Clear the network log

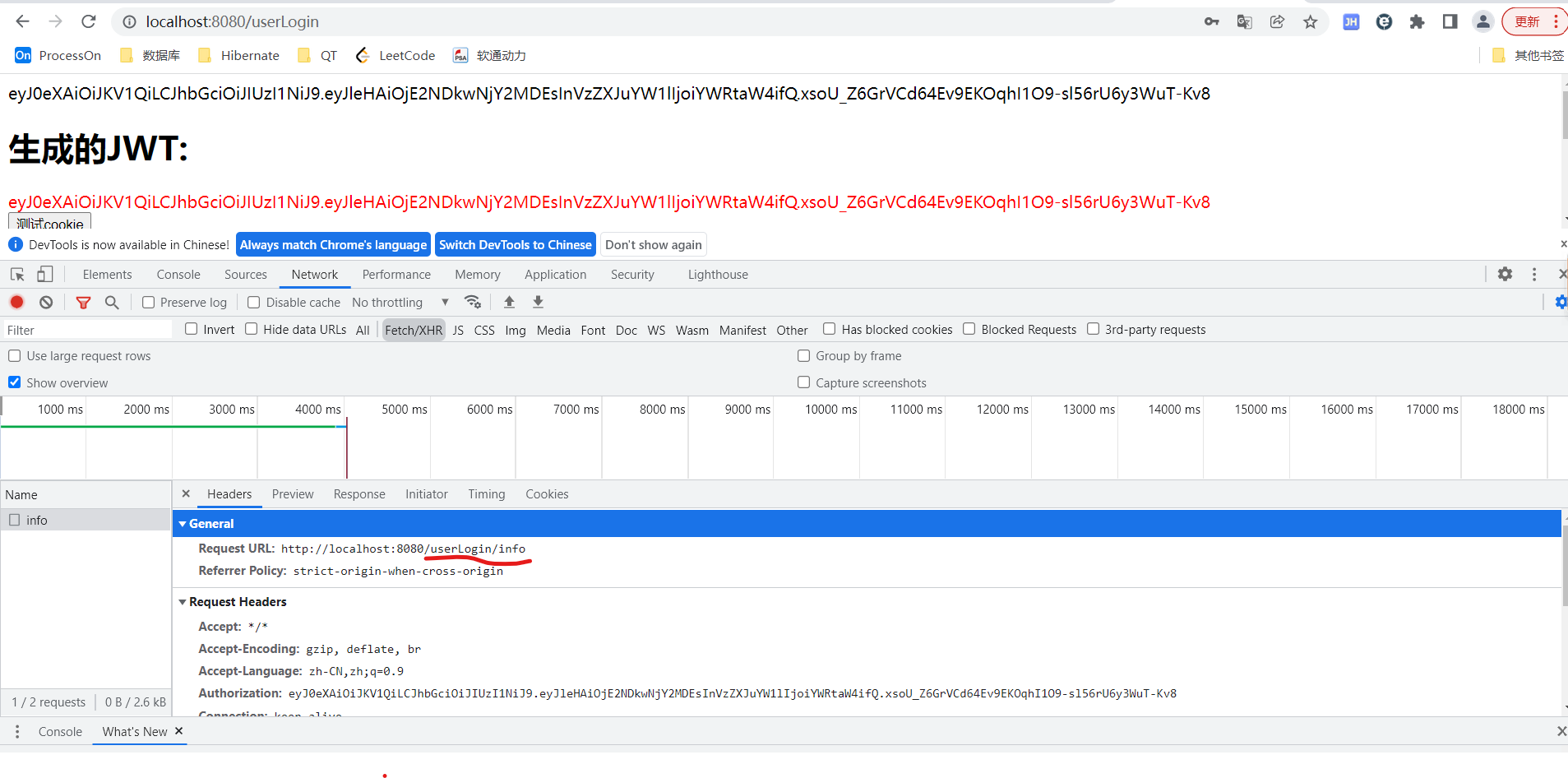coord(46,302)
